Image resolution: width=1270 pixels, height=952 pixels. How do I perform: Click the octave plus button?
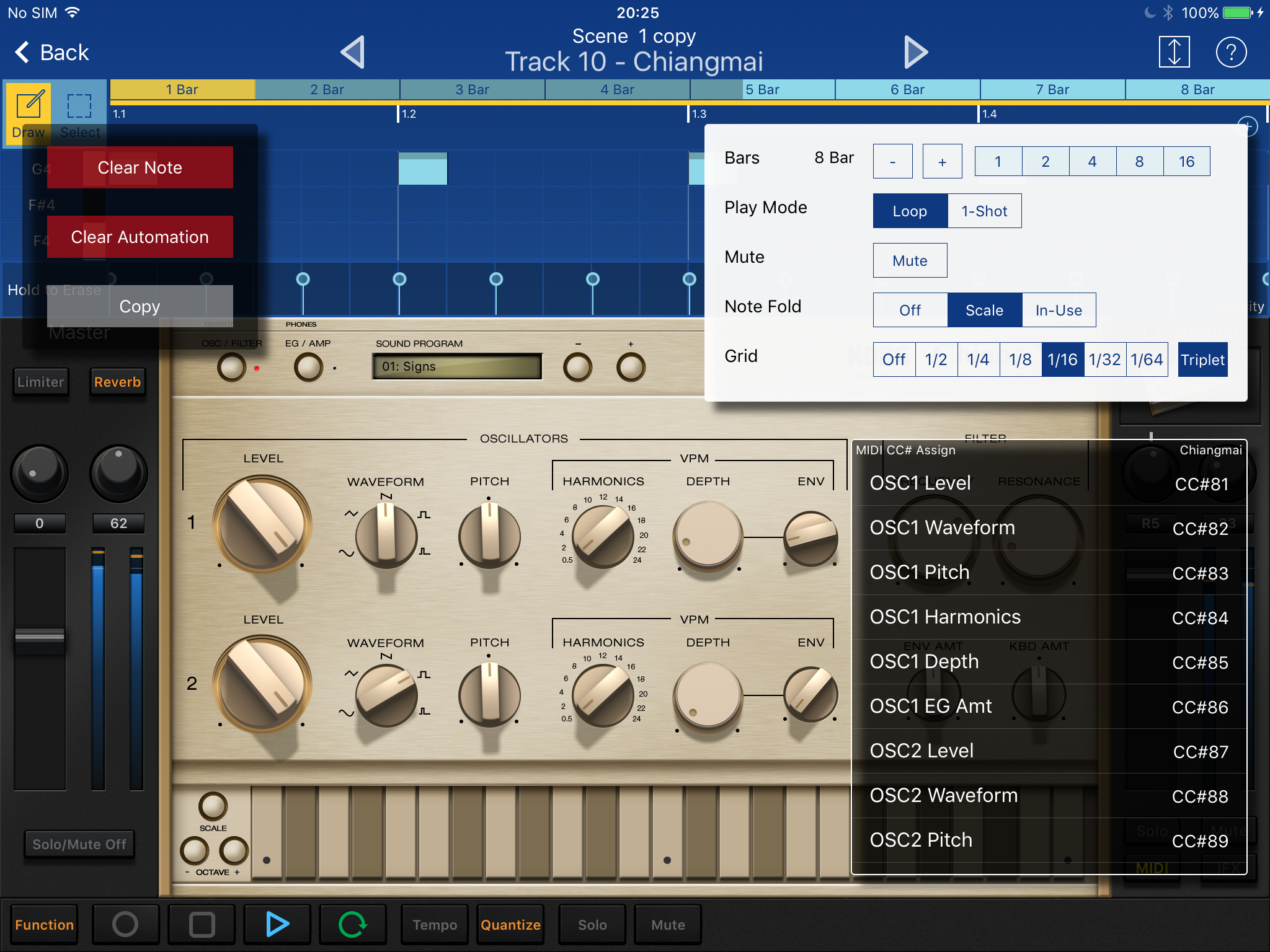pyautogui.click(x=234, y=851)
